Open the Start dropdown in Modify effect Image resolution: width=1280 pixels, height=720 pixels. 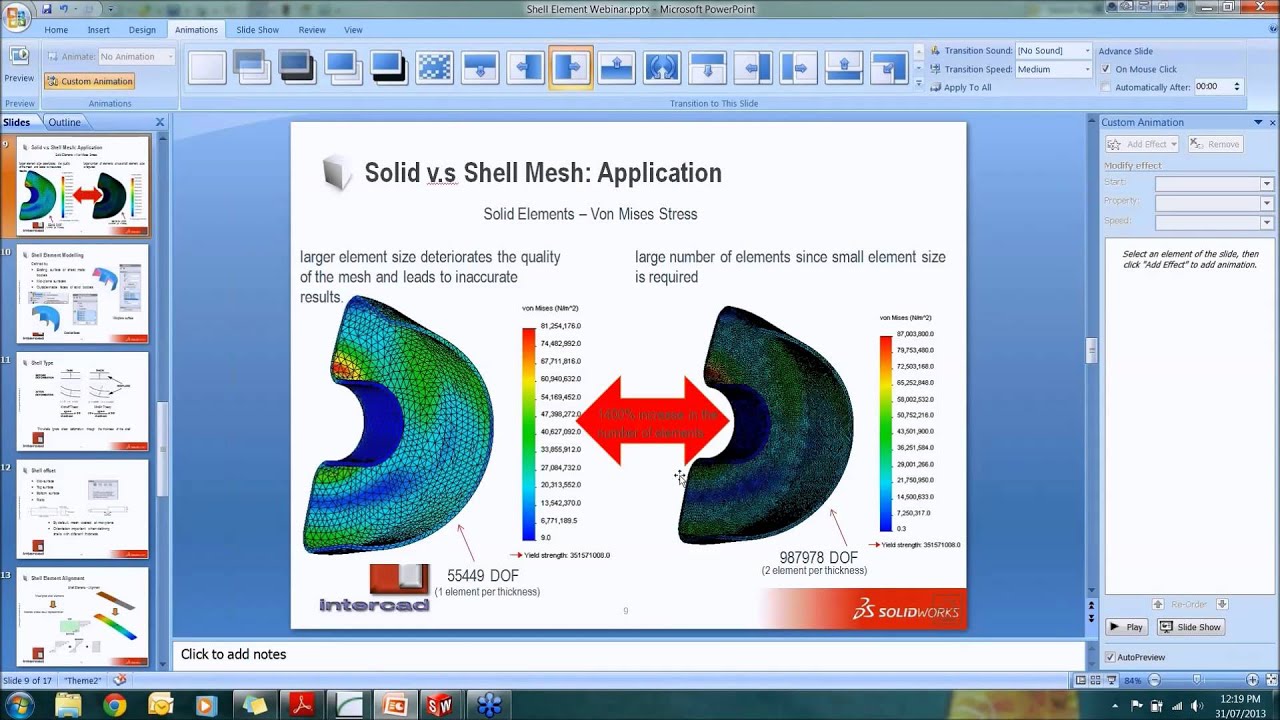1266,184
